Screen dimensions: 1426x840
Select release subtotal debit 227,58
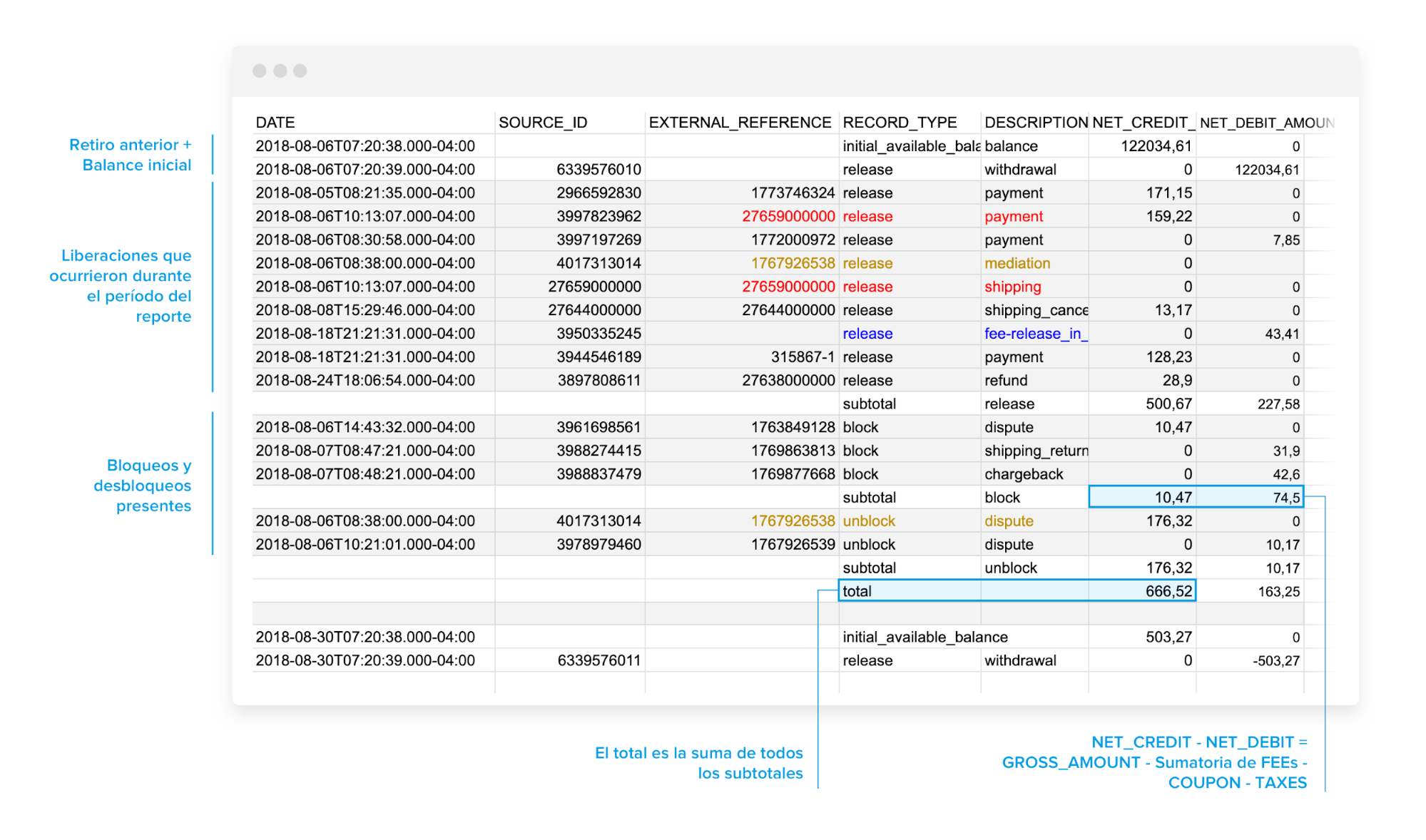pos(1250,404)
